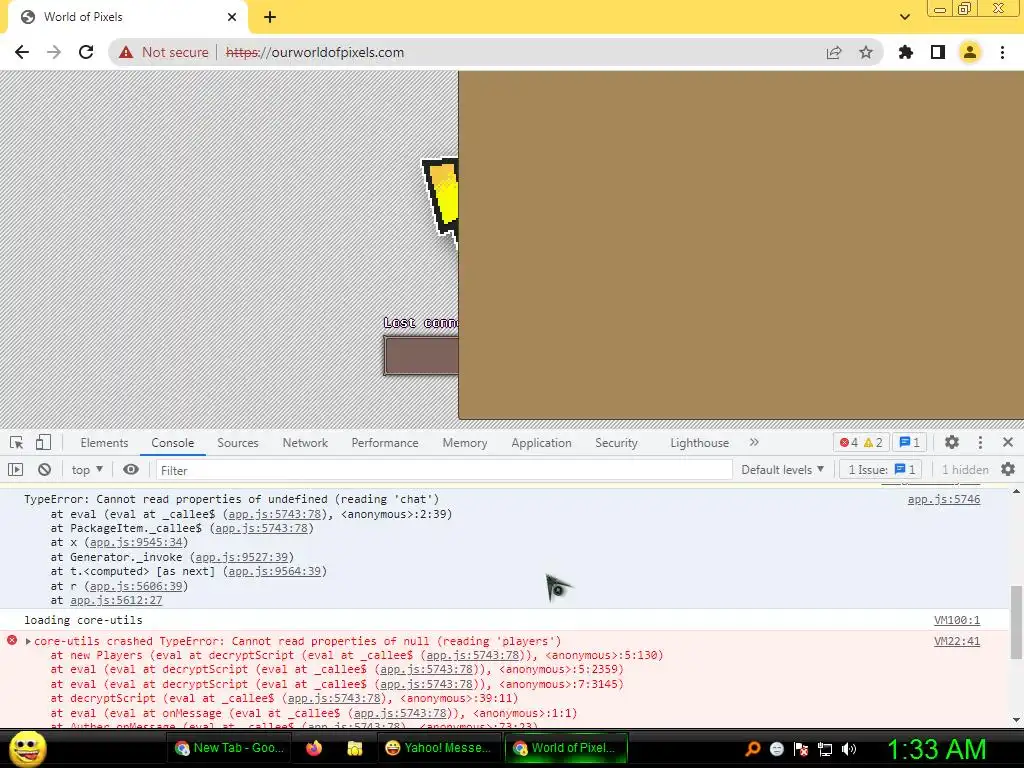
Task: Open the Memory panel
Action: [464, 443]
